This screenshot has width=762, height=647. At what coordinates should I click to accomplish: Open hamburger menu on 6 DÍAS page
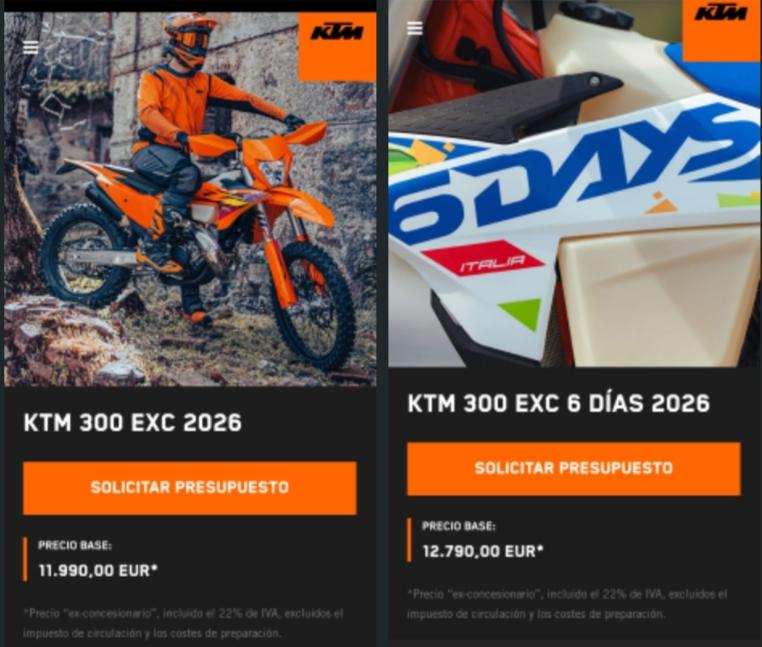[415, 28]
